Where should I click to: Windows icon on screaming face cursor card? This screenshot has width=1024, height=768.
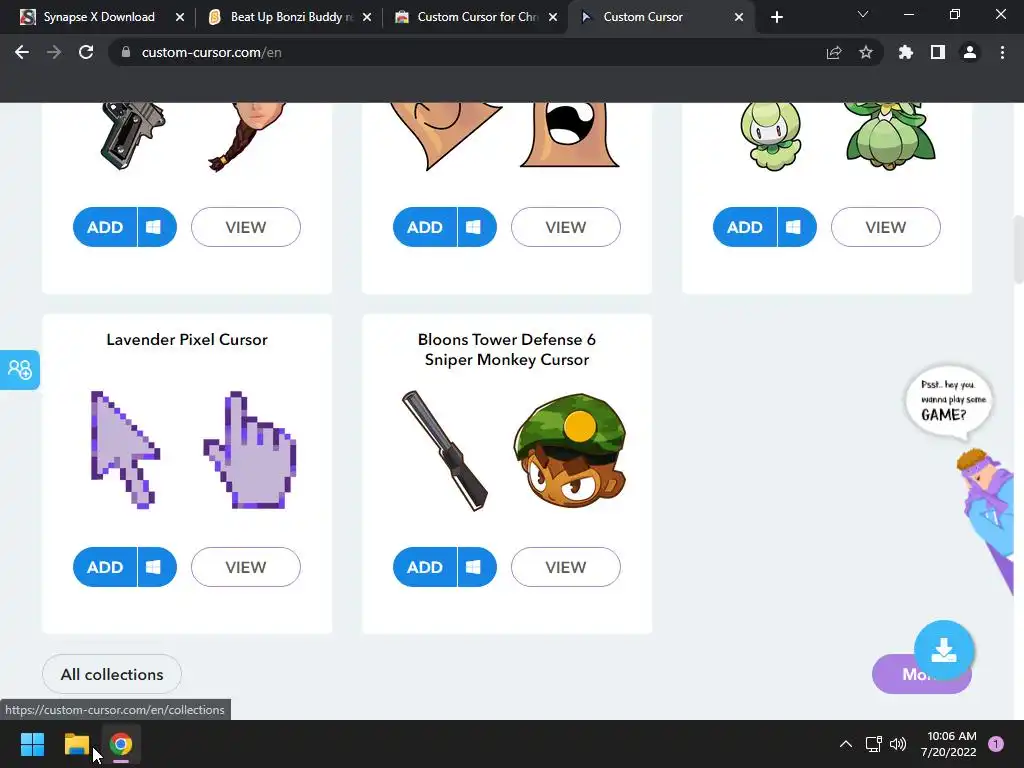(477, 227)
